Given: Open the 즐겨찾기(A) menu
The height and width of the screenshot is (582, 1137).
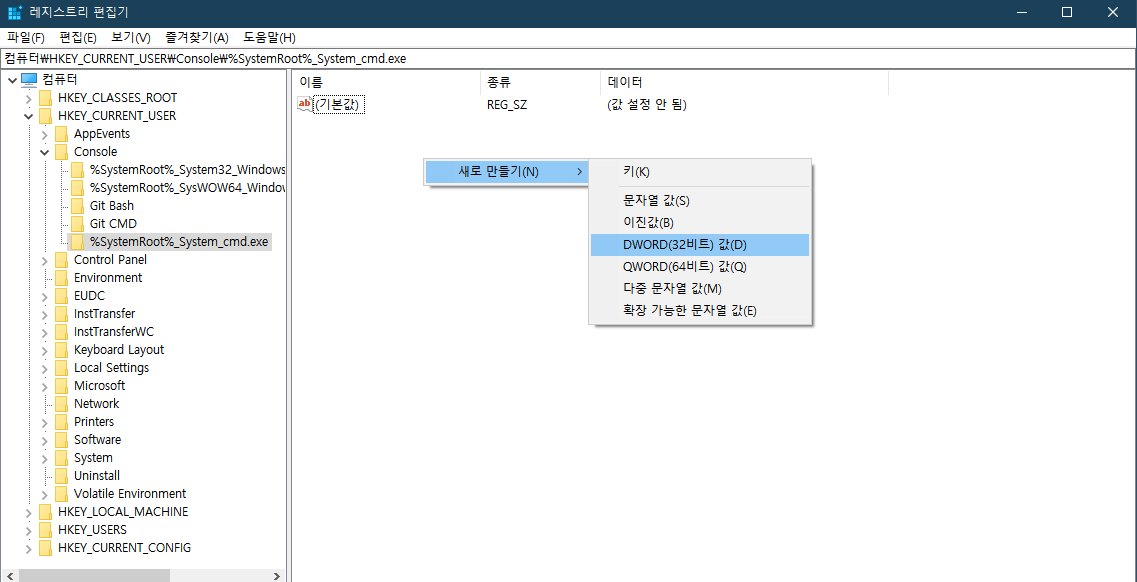Looking at the screenshot, I should pos(197,38).
